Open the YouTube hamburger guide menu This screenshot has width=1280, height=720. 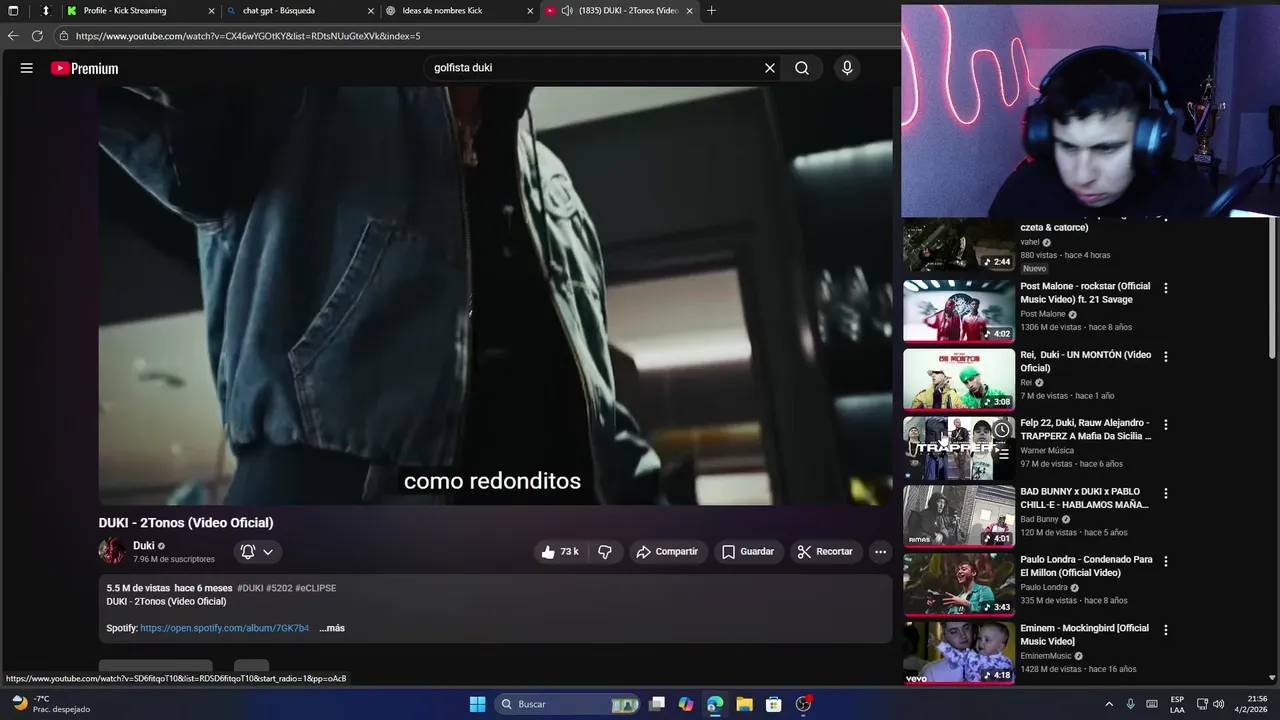point(27,68)
